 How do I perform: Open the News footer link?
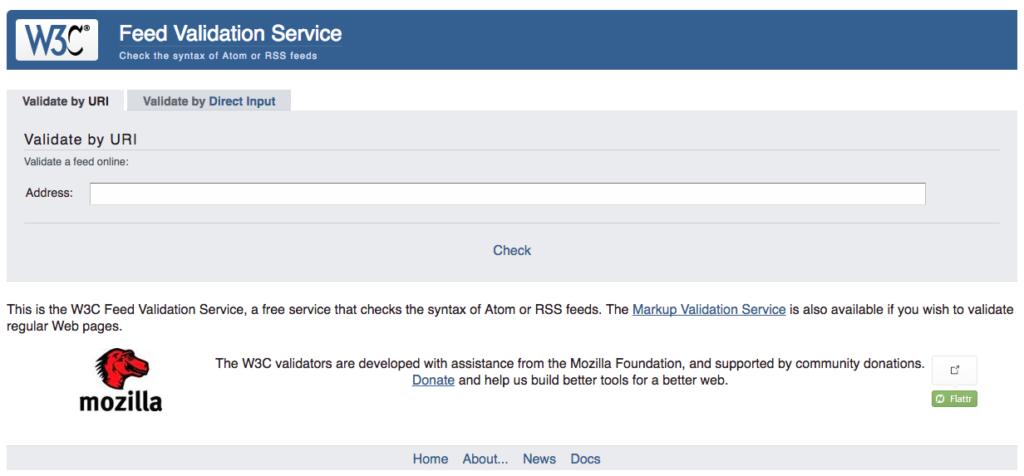539,459
